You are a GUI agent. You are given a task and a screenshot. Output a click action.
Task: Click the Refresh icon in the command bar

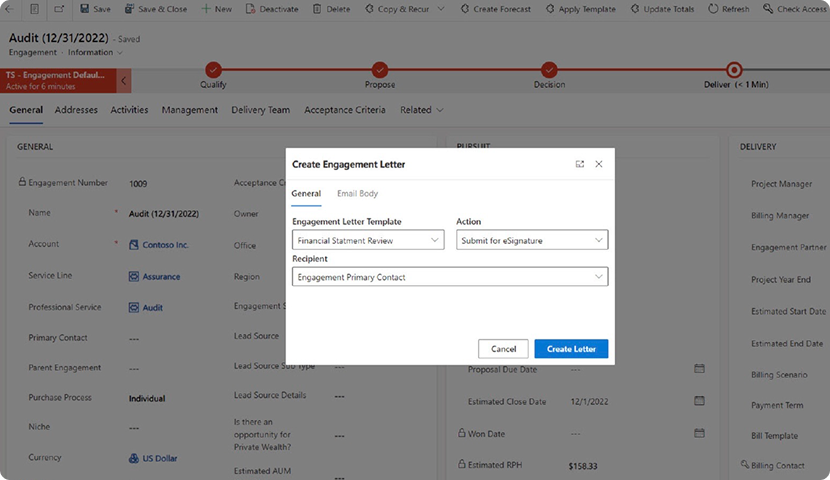point(713,9)
